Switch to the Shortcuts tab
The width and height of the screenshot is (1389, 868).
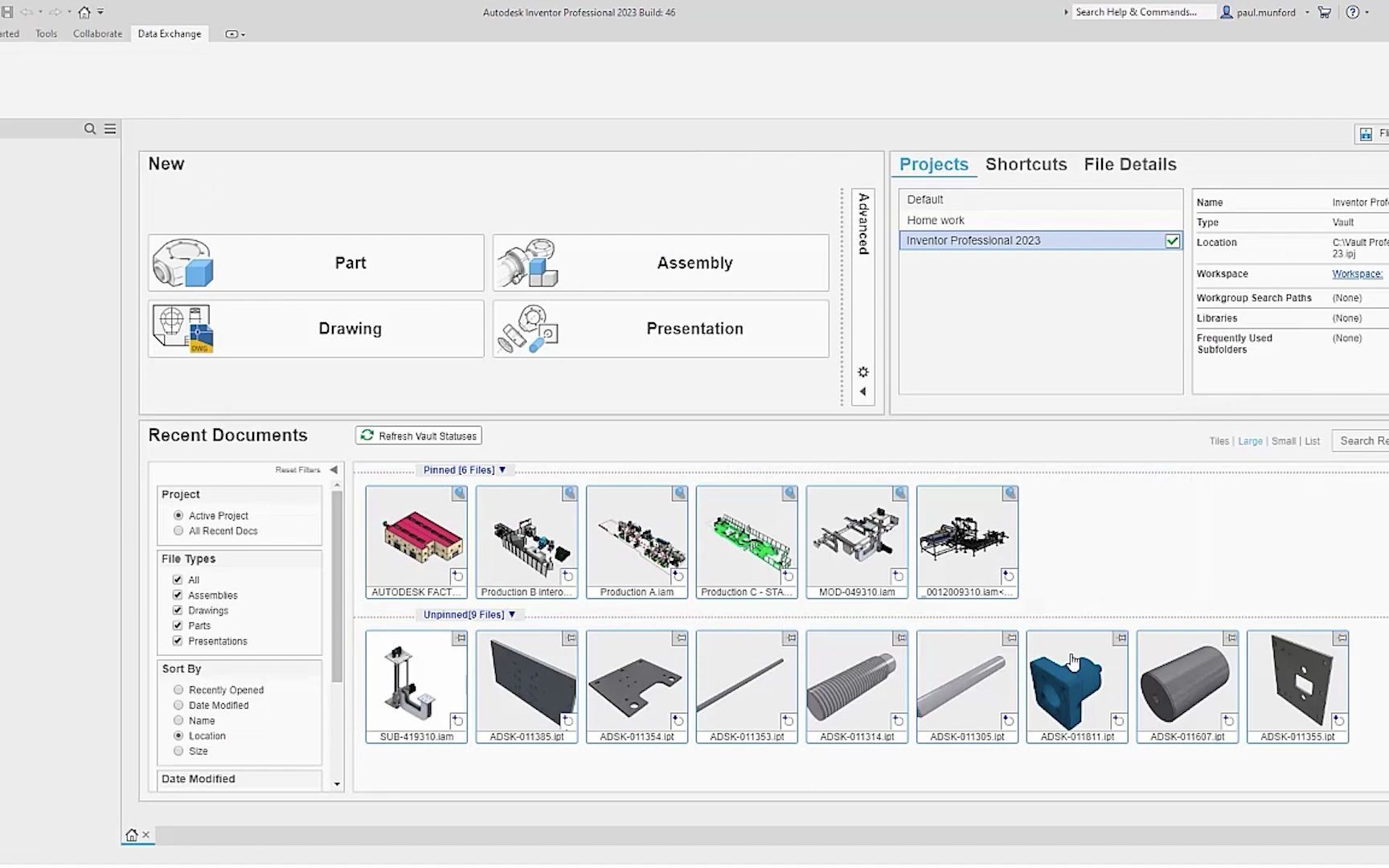coord(1026,164)
